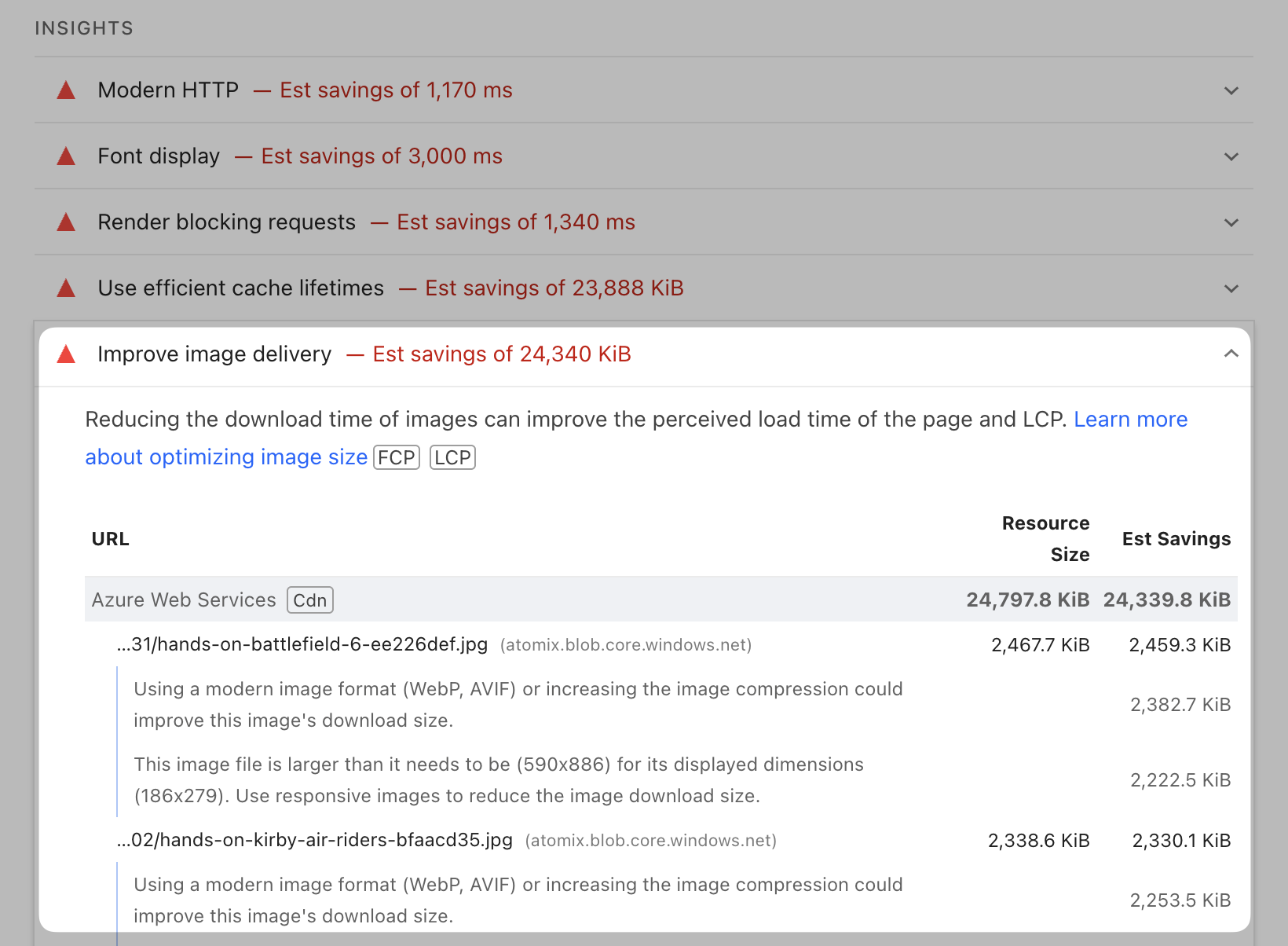Click the warning triangle for efficient cache lifetimes

pyautogui.click(x=66, y=288)
